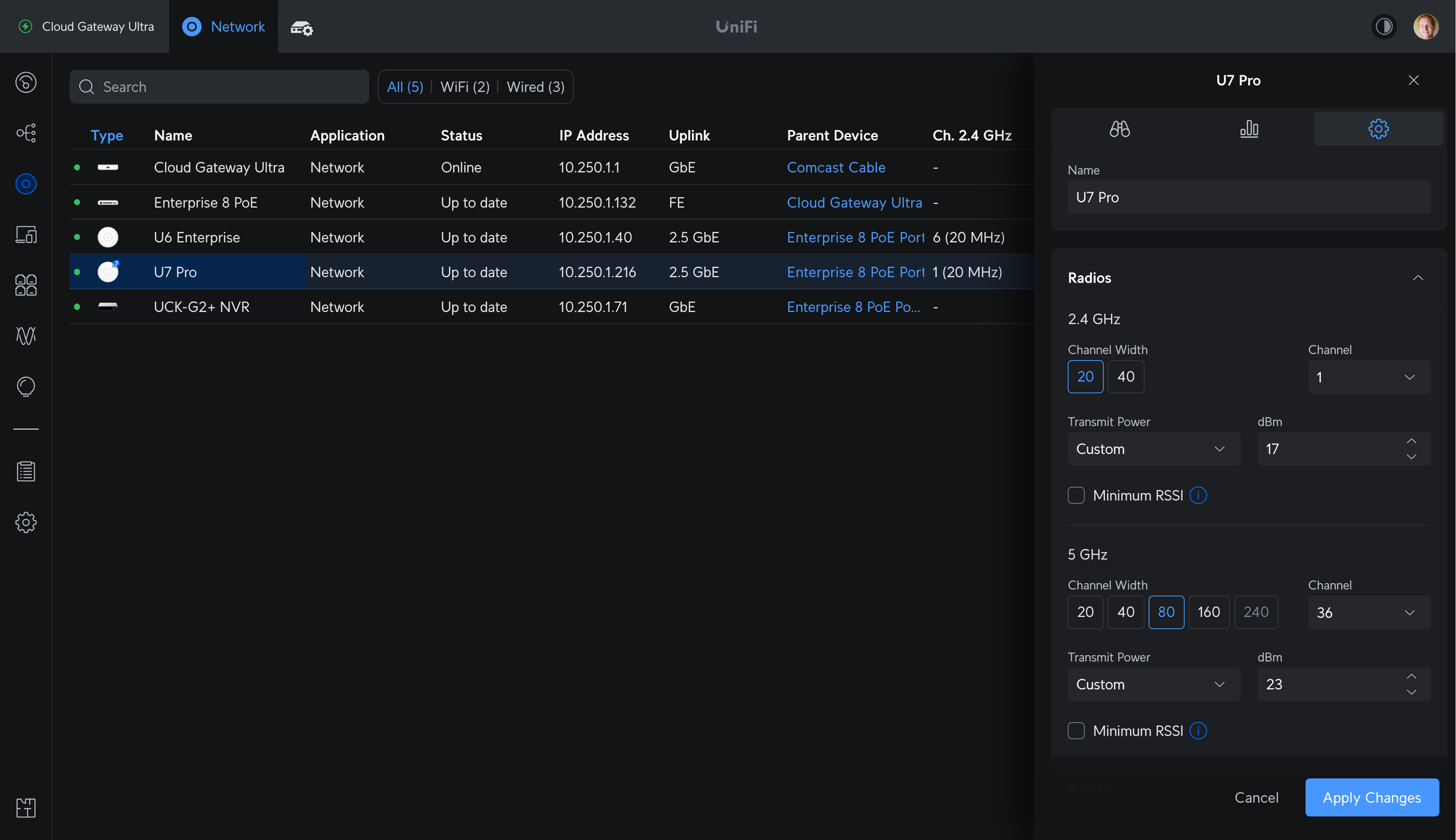Edit the Name field containing U7 Pro

coord(1249,197)
